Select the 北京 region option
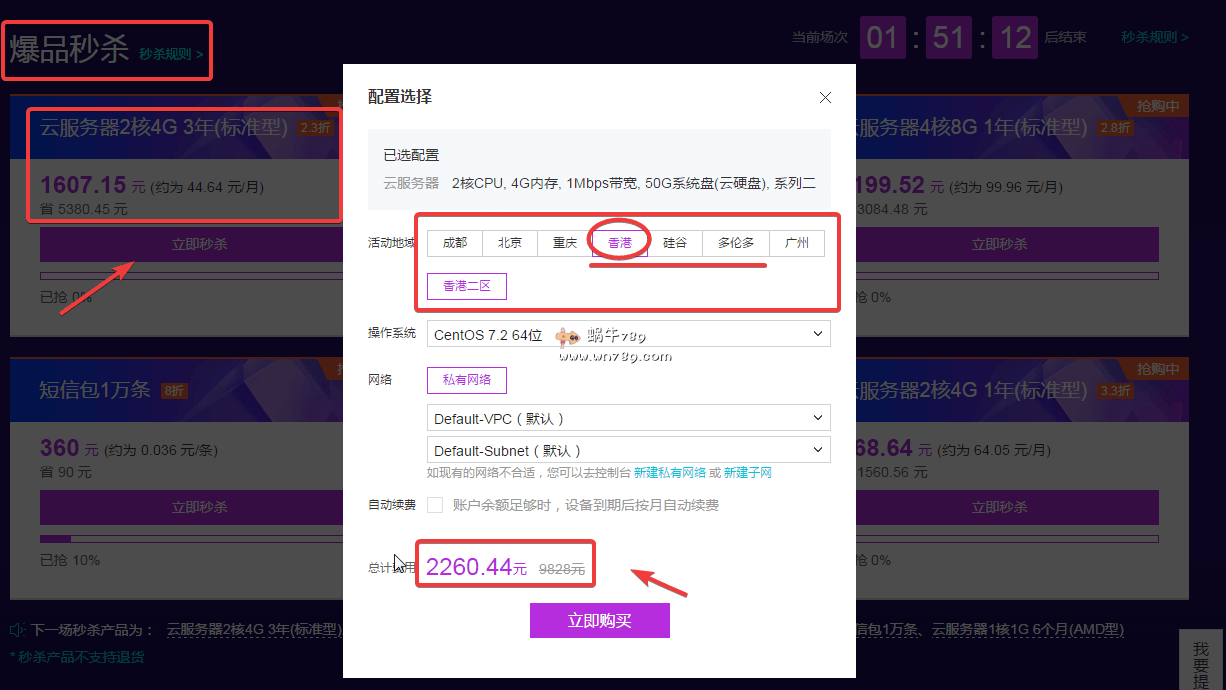Screen dimensions: 1226x690 pyautogui.click(x=510, y=243)
